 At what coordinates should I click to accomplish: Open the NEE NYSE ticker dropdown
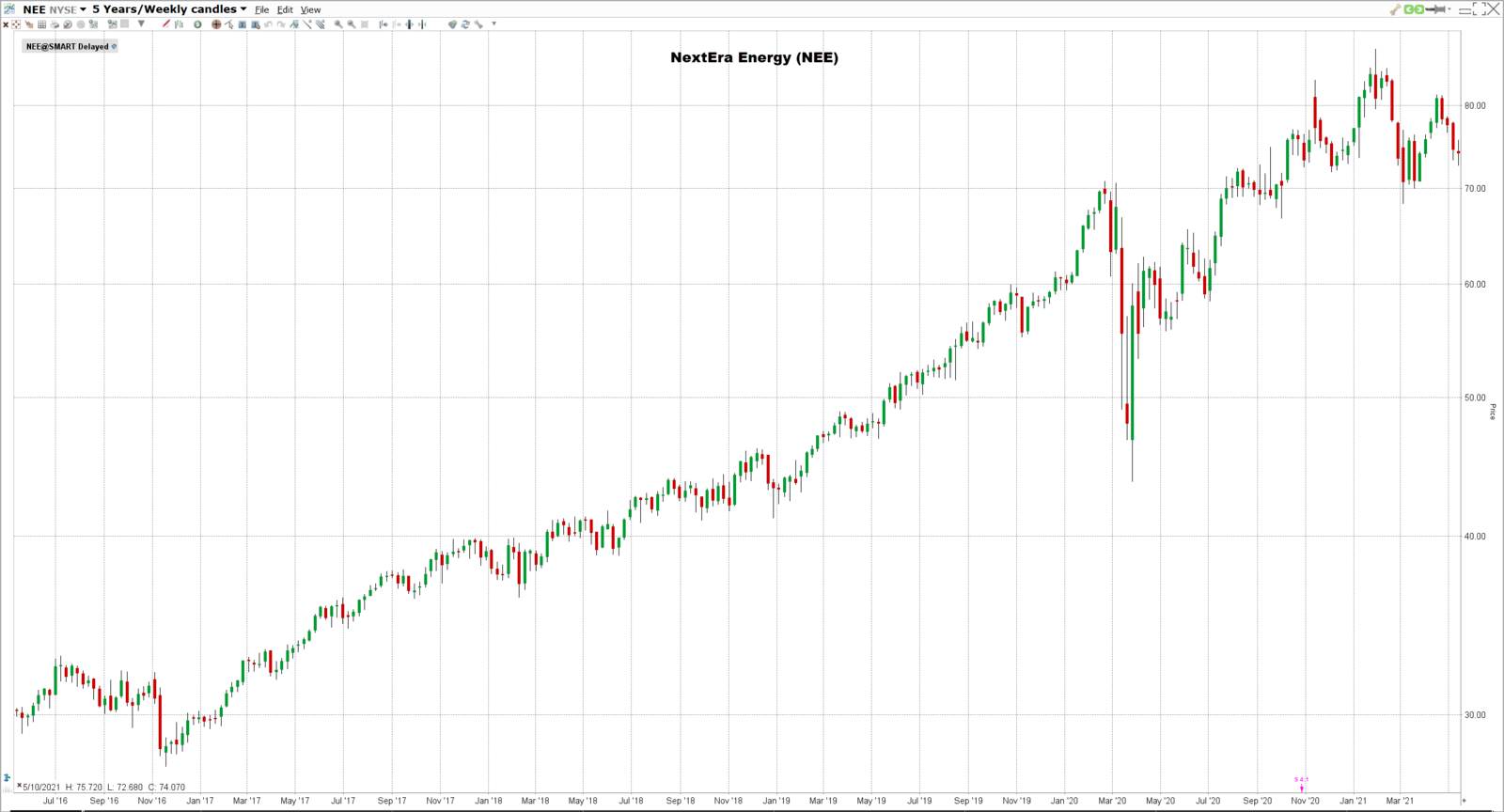[x=55, y=9]
